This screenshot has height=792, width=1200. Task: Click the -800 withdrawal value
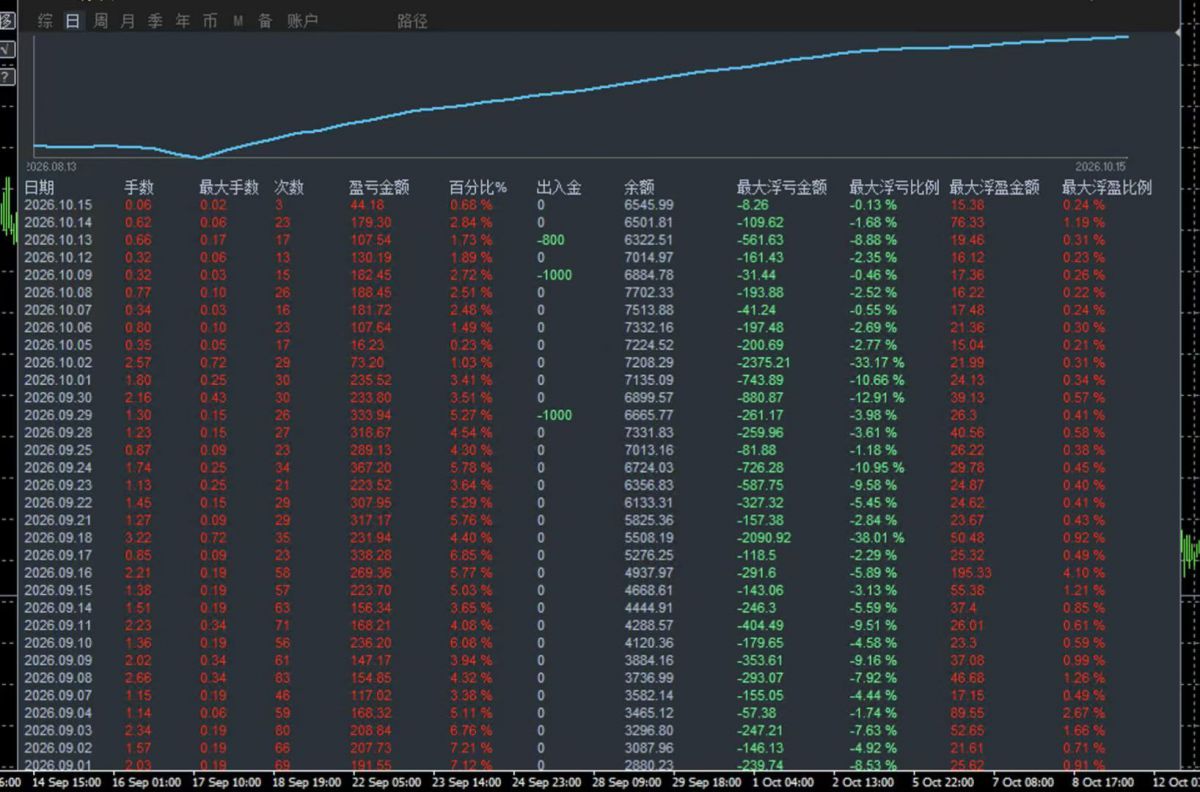[552, 240]
